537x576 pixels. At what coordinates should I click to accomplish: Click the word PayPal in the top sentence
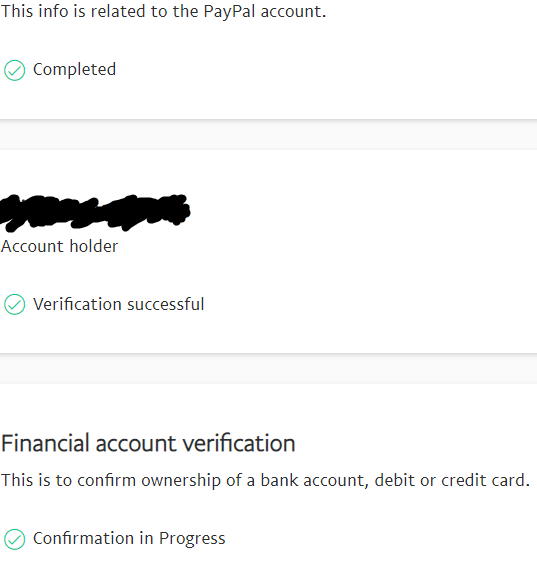(229, 11)
